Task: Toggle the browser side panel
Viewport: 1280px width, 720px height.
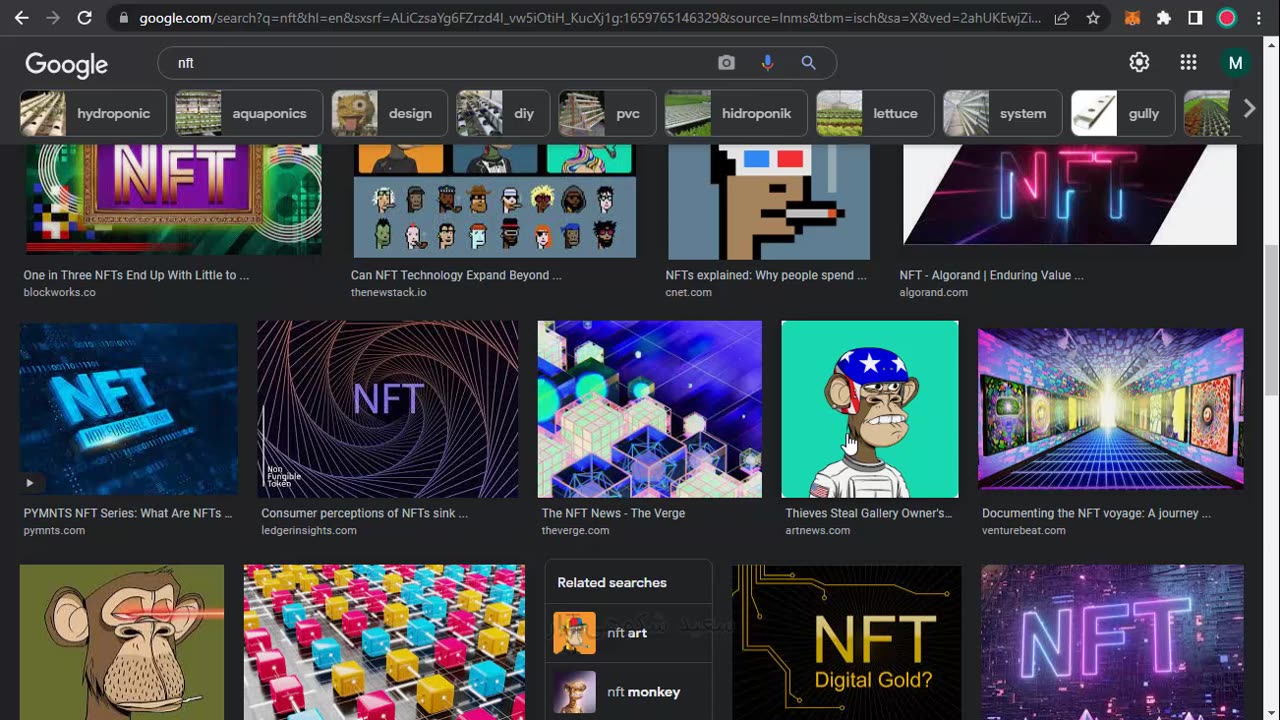Action: point(1195,18)
